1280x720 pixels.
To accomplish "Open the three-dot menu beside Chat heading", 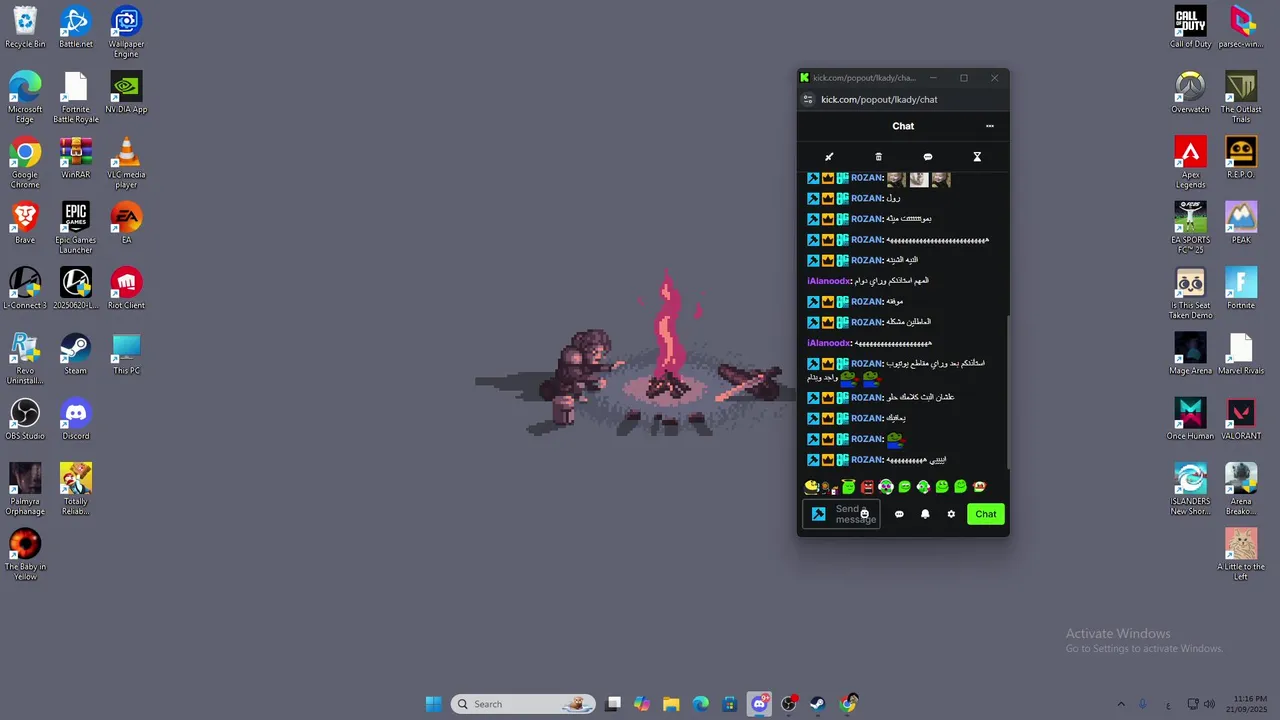I will point(990,126).
